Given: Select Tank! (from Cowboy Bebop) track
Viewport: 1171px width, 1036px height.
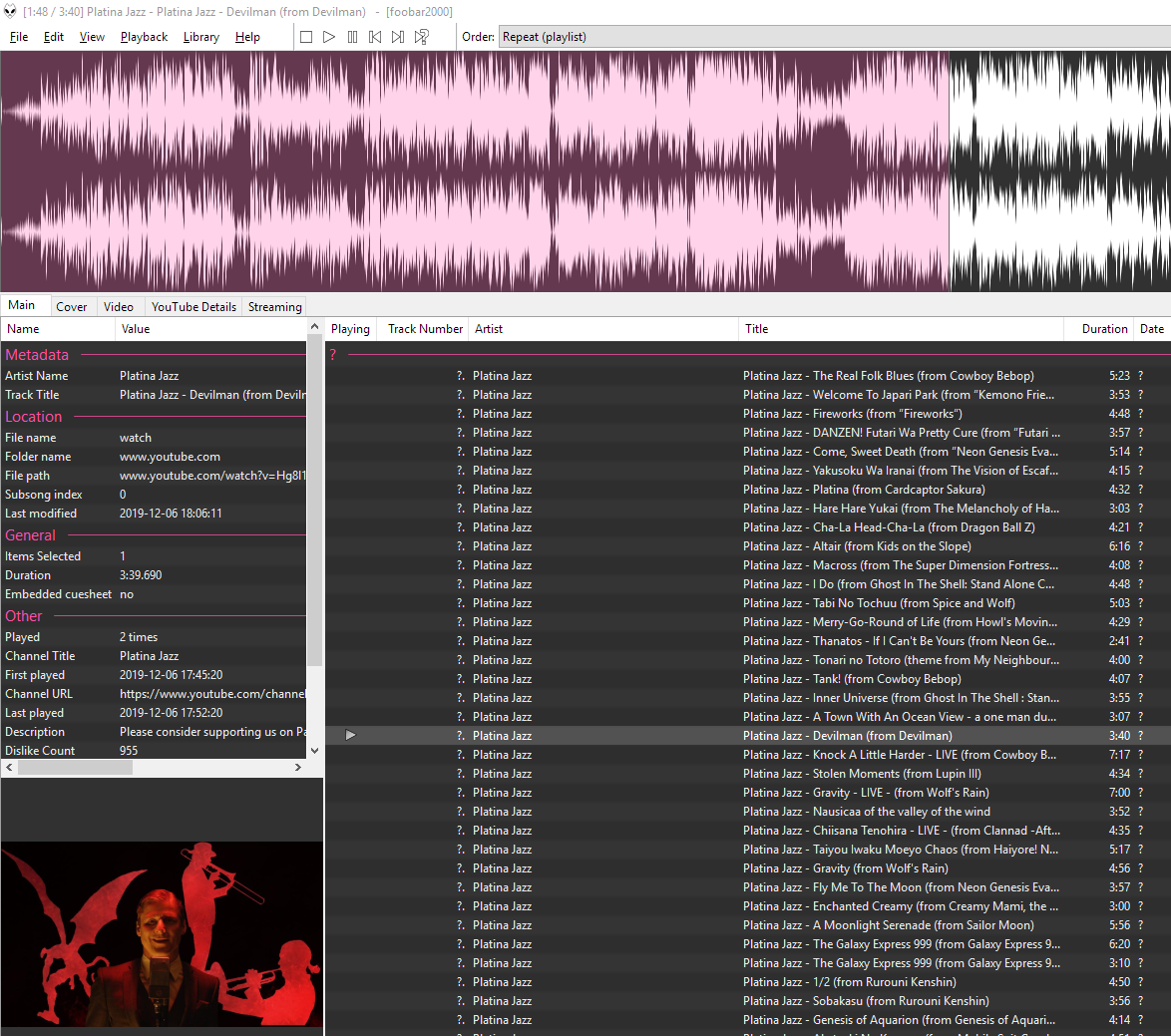Looking at the screenshot, I should click(748, 678).
